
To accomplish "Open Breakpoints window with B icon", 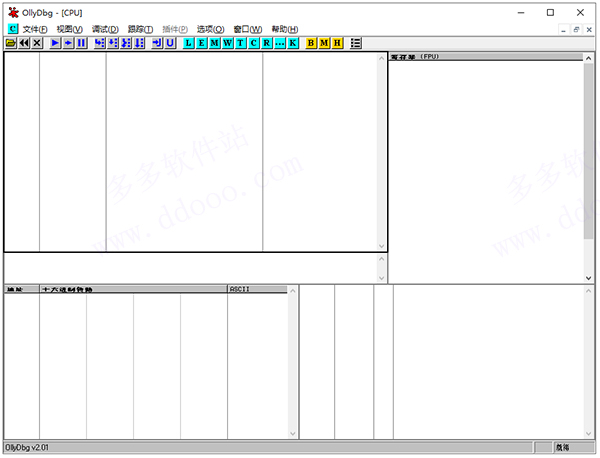I will click(x=311, y=43).
